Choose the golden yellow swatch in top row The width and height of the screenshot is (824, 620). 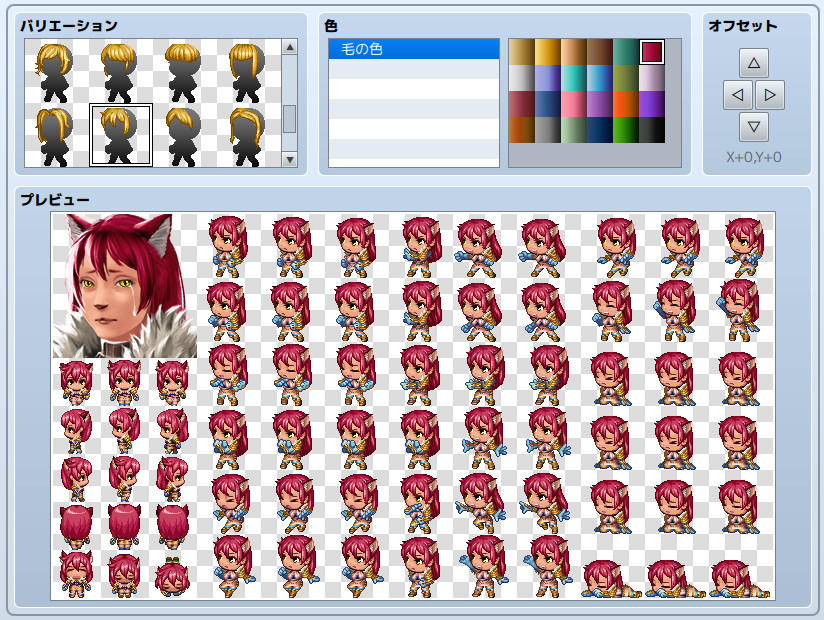[x=547, y=51]
